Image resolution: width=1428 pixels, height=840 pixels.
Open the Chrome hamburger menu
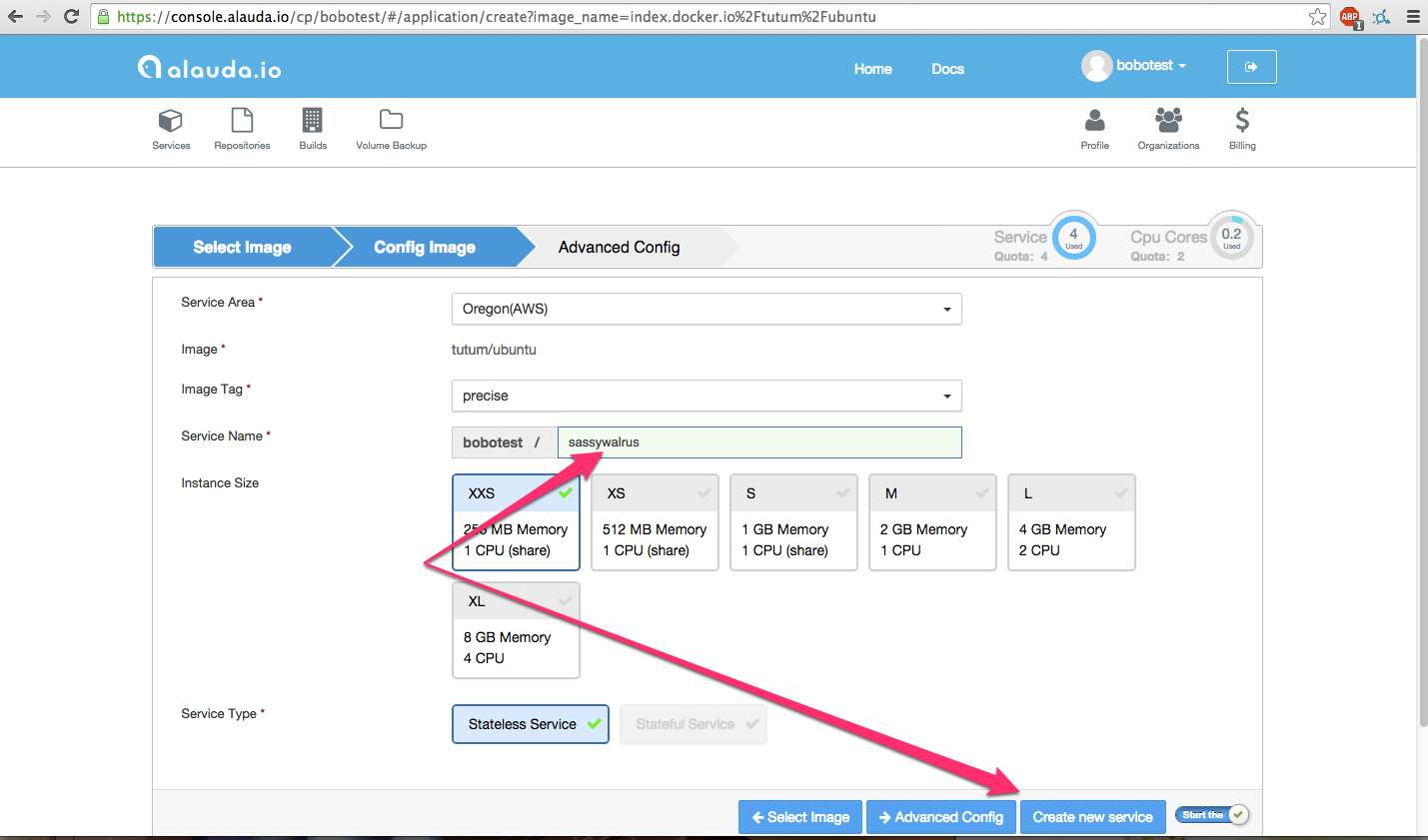pos(1413,16)
